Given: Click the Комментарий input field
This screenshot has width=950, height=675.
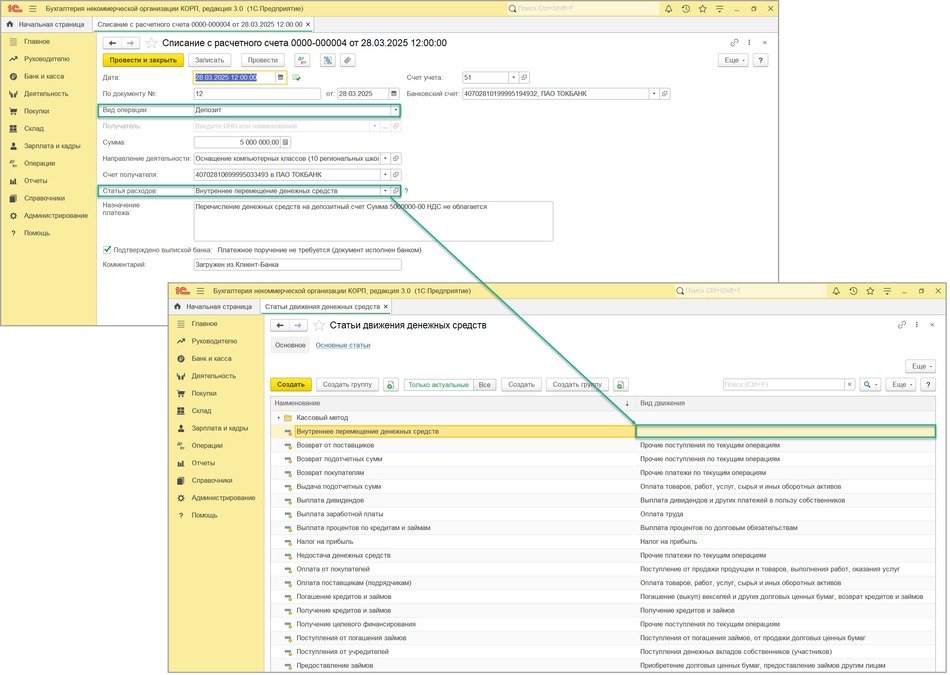Looking at the screenshot, I should pos(297,265).
